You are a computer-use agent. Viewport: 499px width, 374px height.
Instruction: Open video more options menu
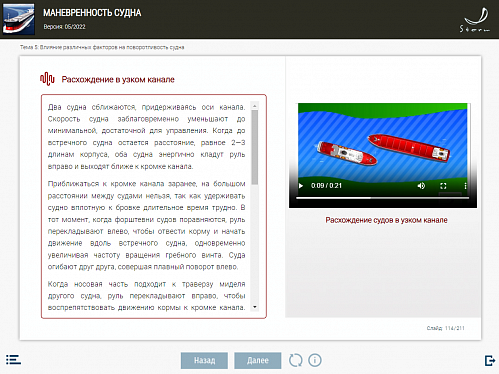tap(465, 186)
